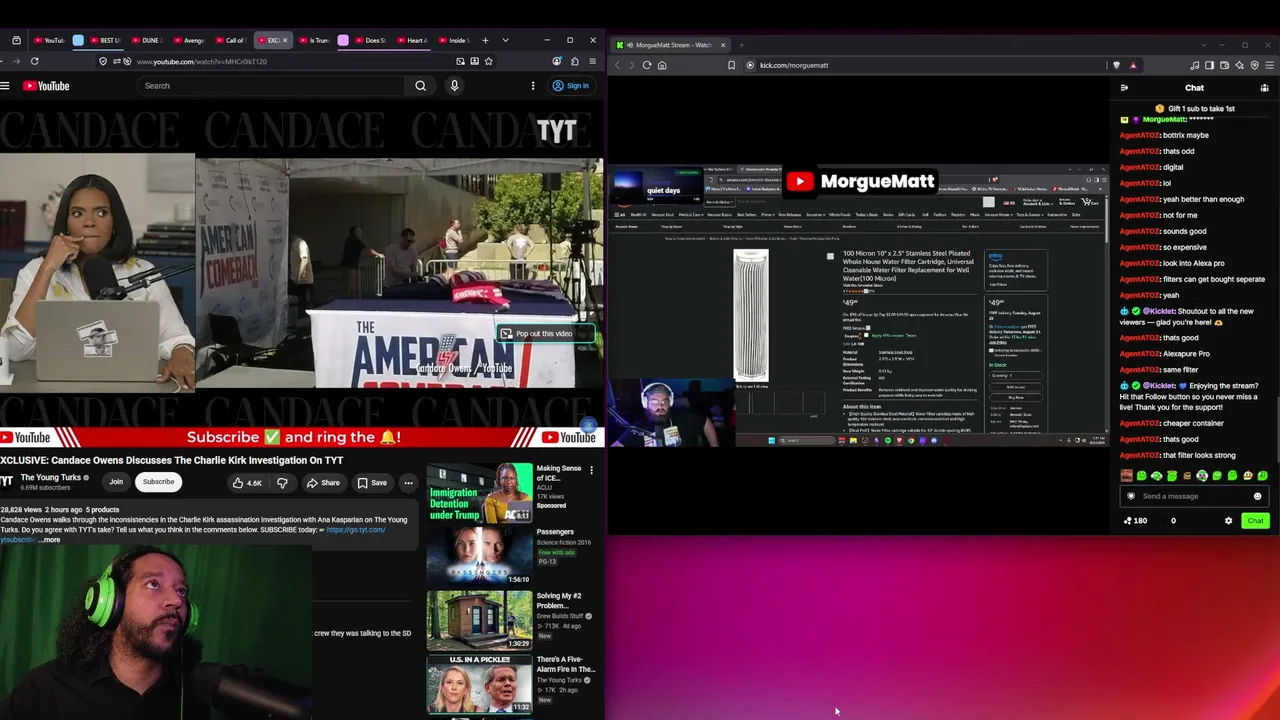
Task: Dislike the Candace Owens video
Action: pyautogui.click(x=282, y=483)
